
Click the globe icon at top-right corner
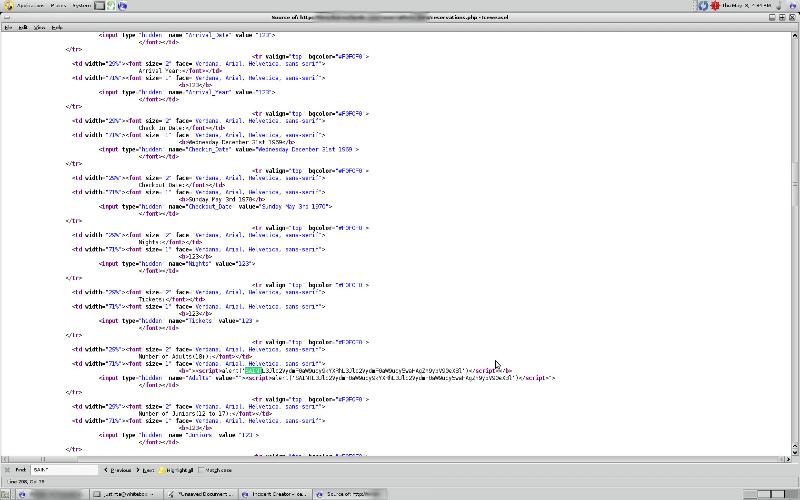point(793,6)
